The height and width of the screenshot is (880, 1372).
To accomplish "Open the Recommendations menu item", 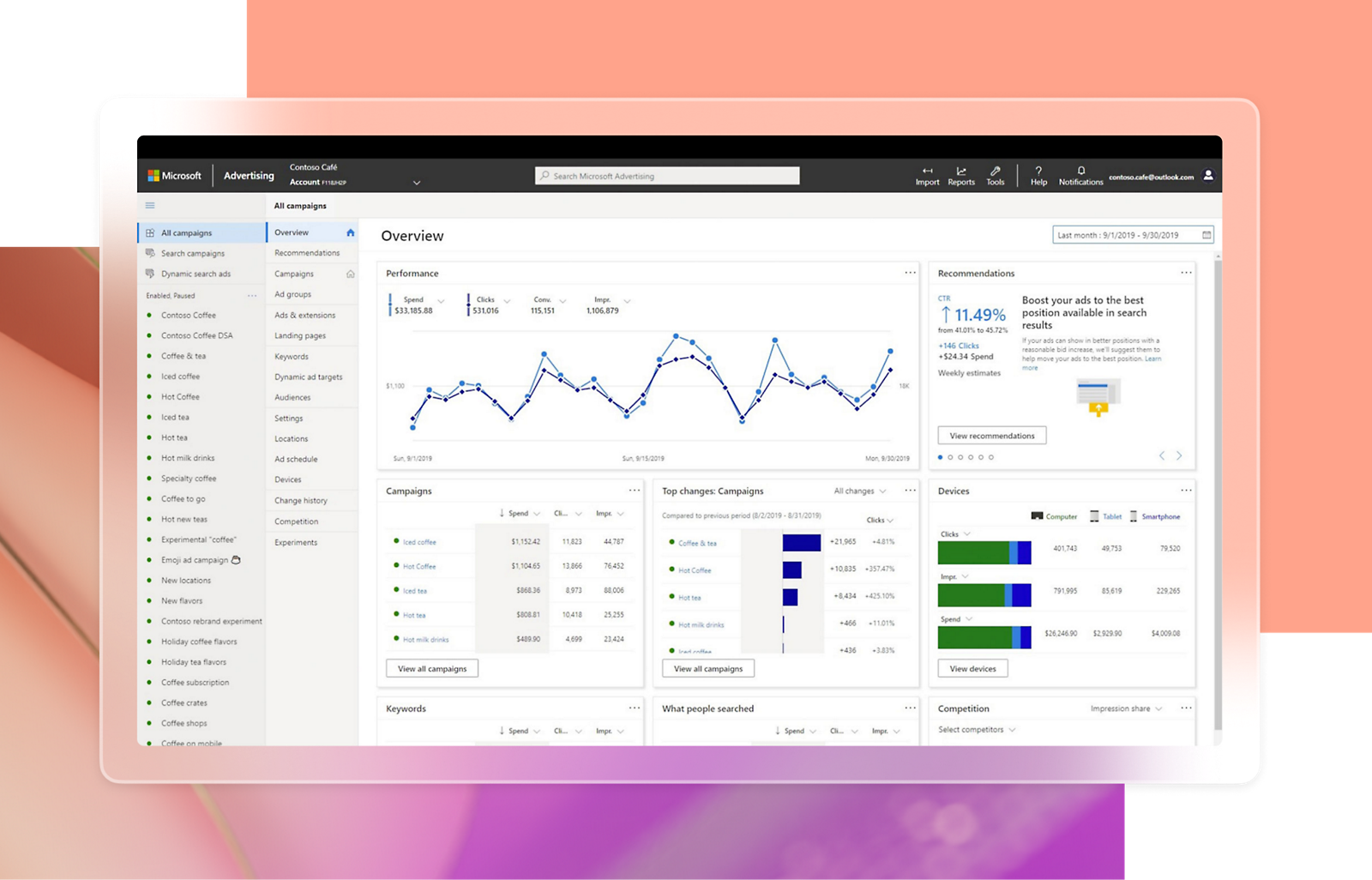I will [x=307, y=253].
